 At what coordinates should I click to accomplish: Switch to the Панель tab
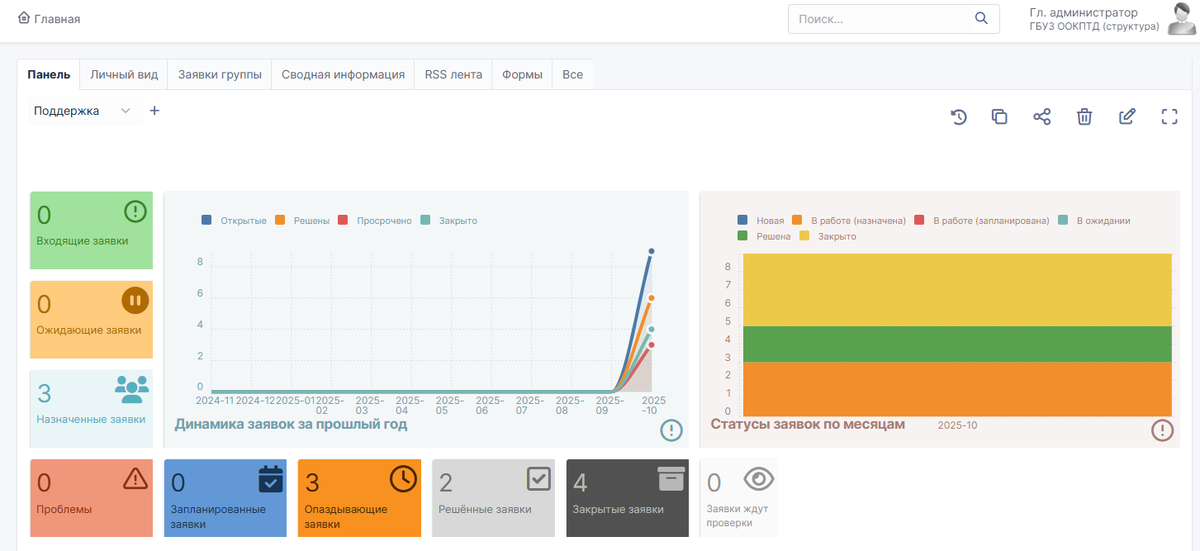pyautogui.click(x=49, y=74)
